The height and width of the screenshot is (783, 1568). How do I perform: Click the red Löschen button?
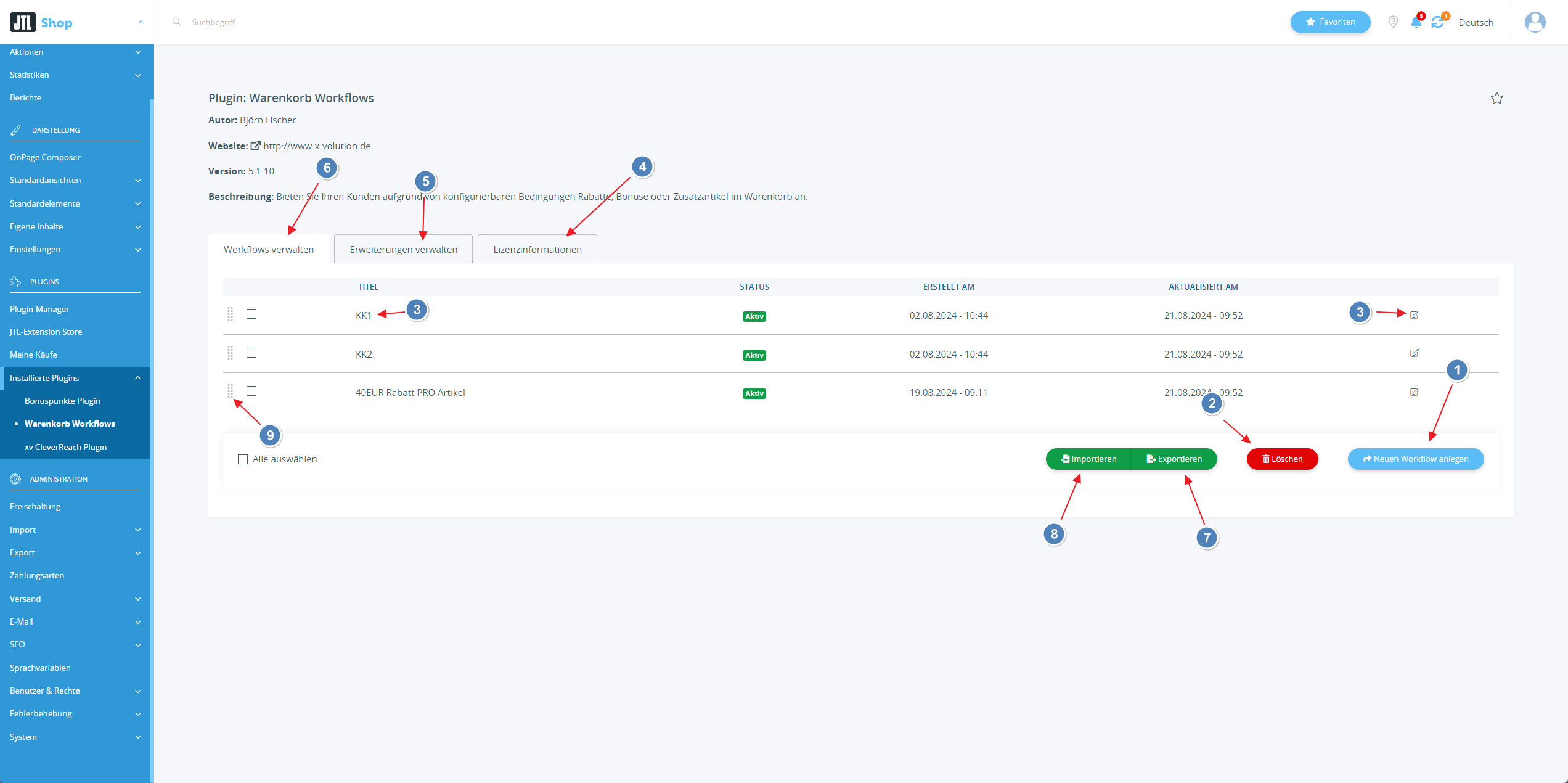1282,459
